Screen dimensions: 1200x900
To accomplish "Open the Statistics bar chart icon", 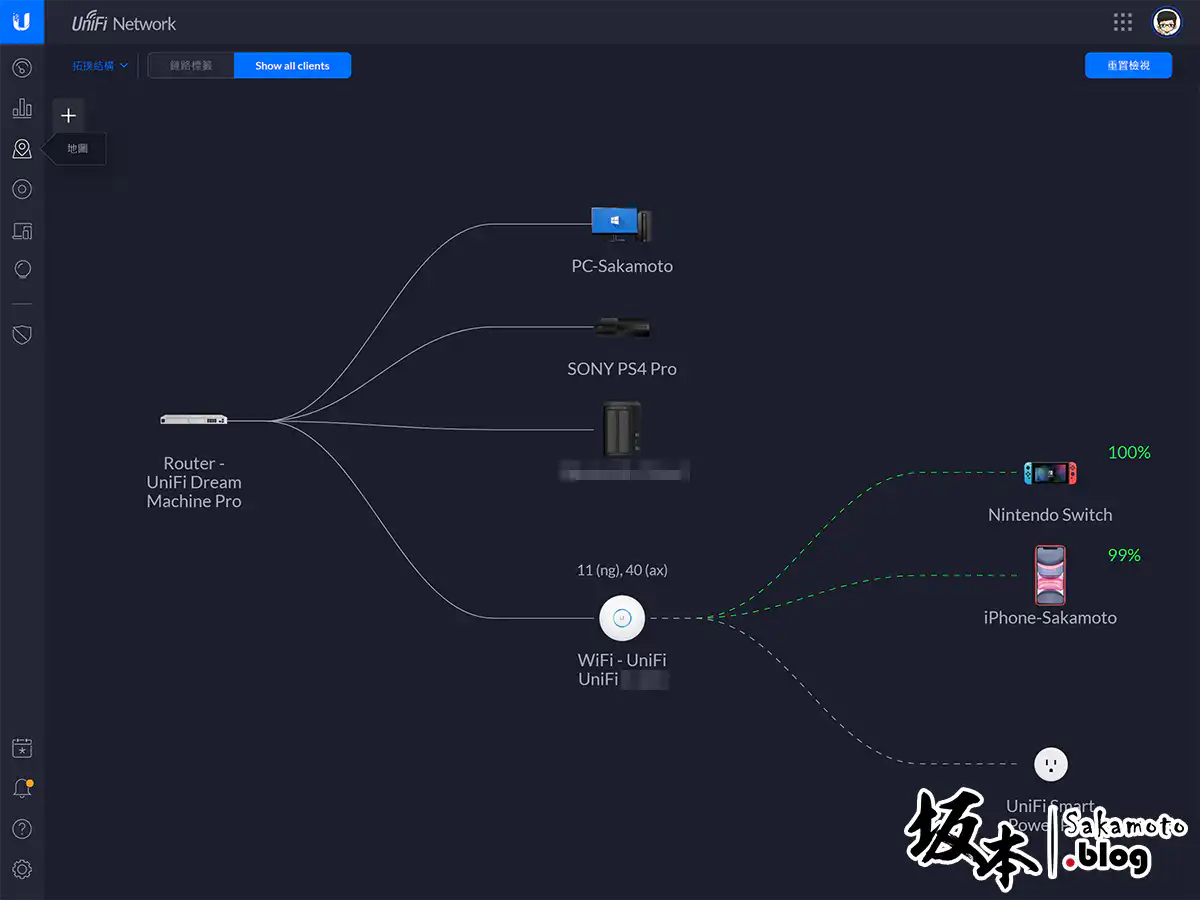I will pyautogui.click(x=22, y=109).
